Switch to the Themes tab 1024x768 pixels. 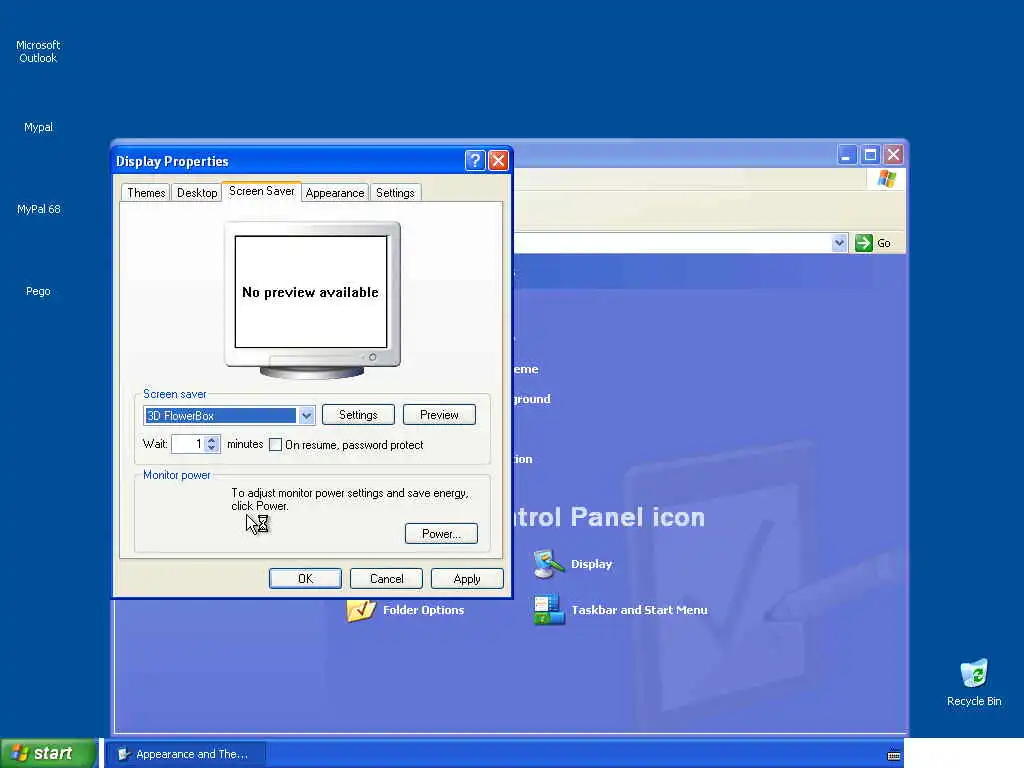tap(146, 193)
